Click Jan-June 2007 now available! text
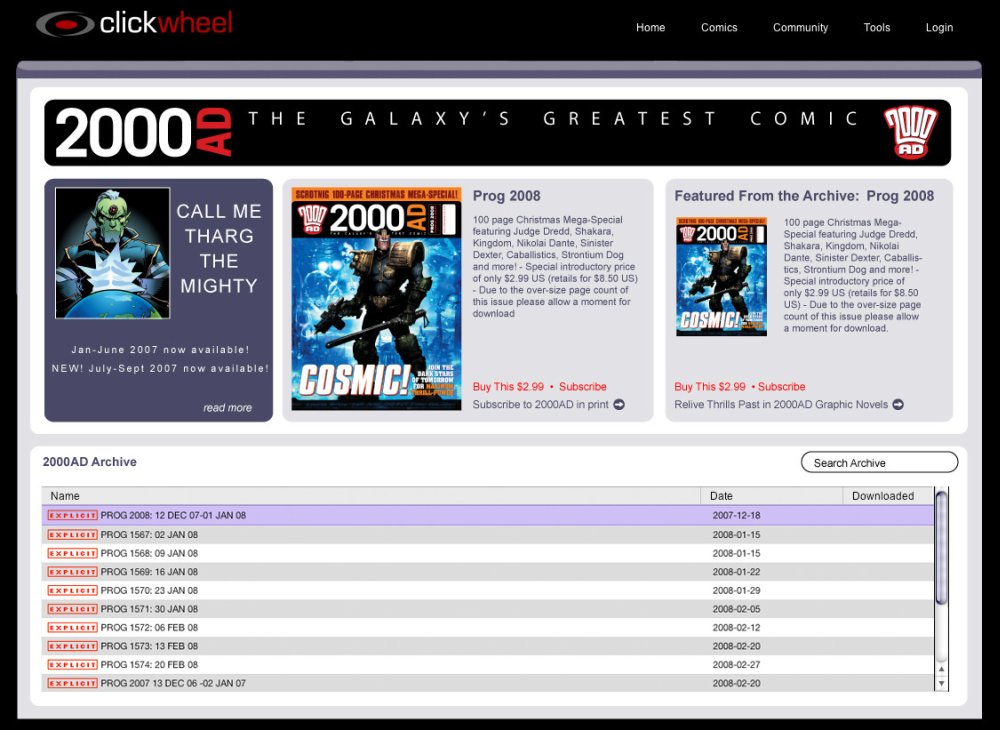This screenshot has height=730, width=1000. tap(160, 349)
